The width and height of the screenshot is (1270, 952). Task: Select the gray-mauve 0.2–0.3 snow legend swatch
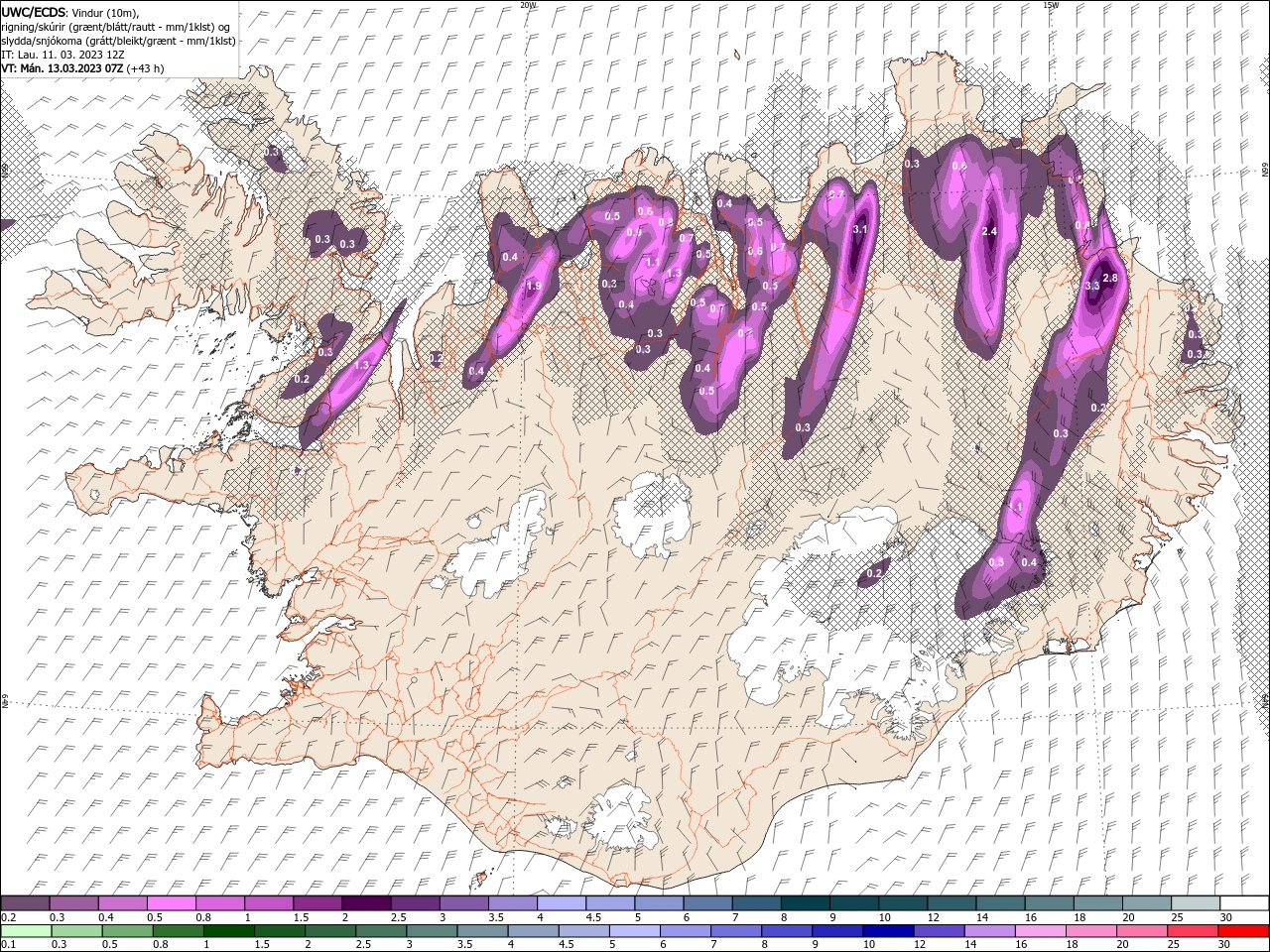[x=26, y=903]
